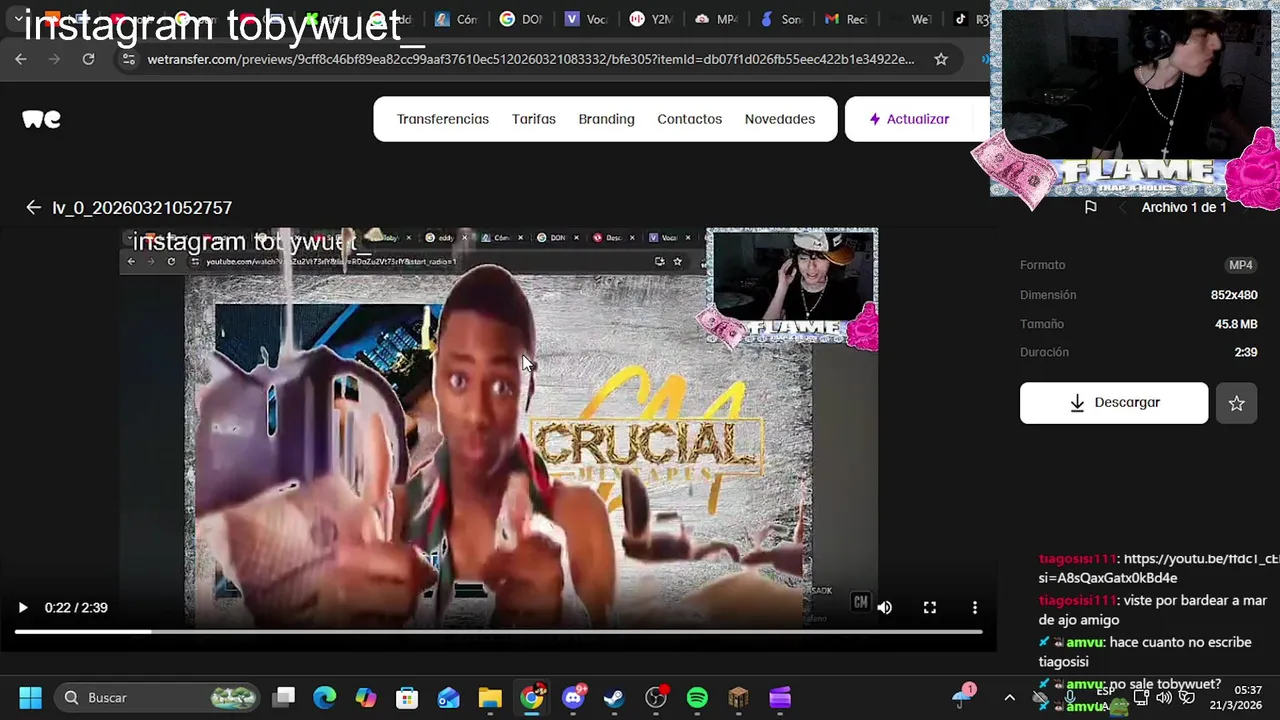
Task: Seek on the video progress bar
Action: click(498, 631)
